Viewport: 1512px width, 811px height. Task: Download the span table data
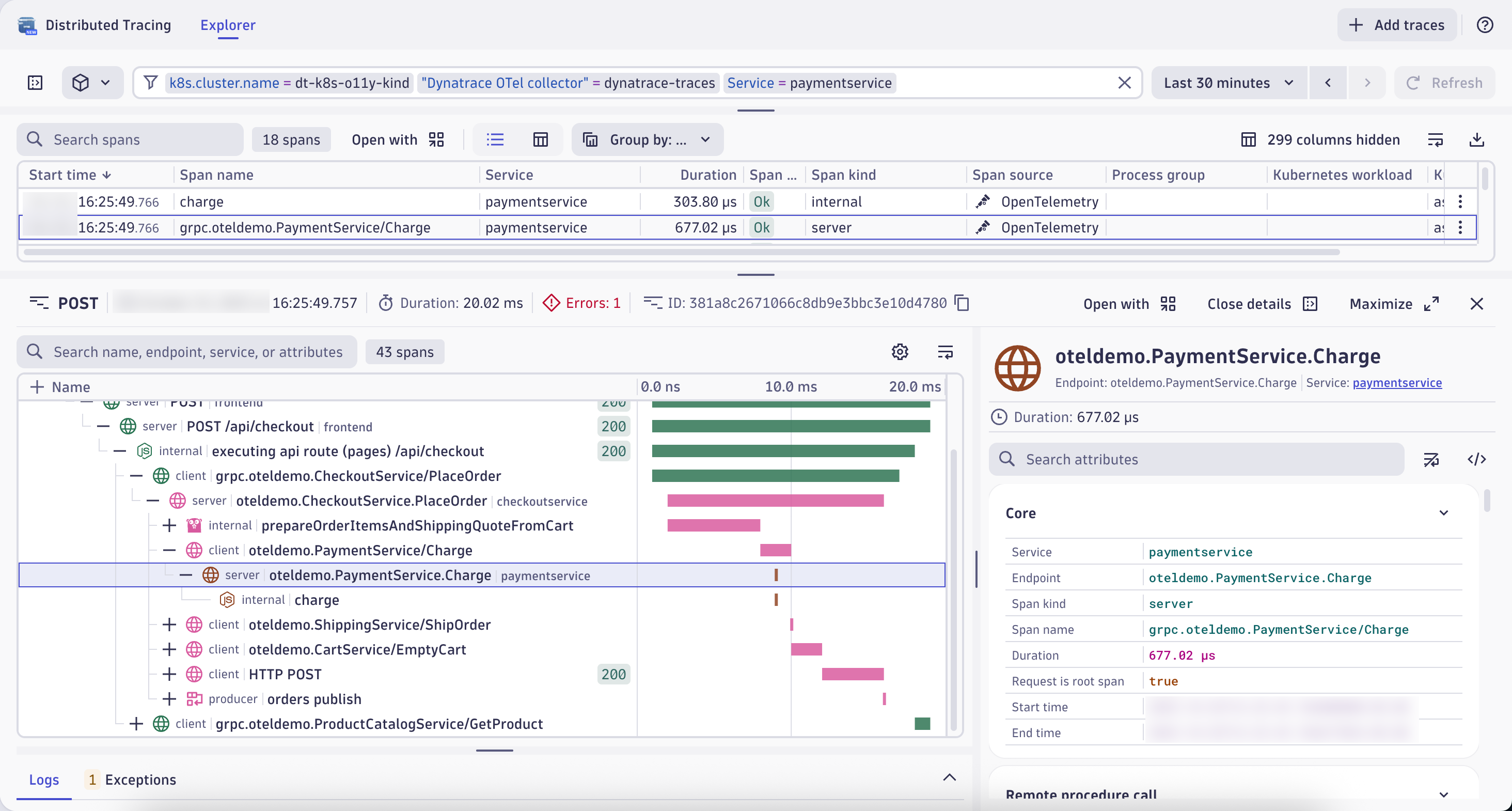pos(1478,139)
